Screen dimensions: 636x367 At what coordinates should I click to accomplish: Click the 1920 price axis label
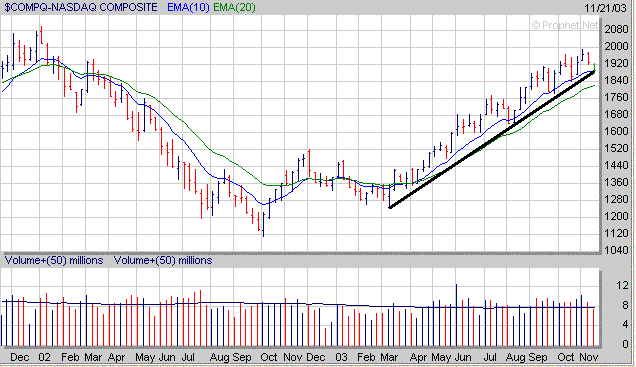click(x=616, y=63)
